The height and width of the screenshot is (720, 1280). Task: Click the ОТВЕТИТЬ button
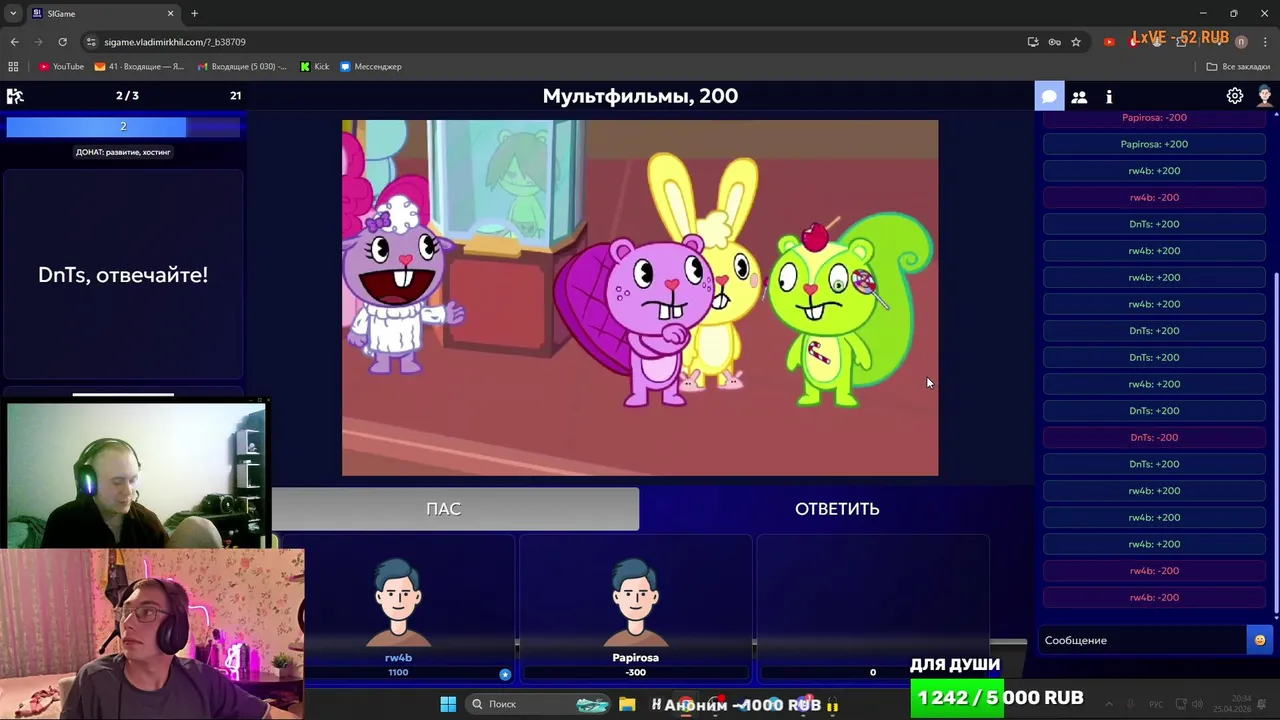(x=837, y=509)
